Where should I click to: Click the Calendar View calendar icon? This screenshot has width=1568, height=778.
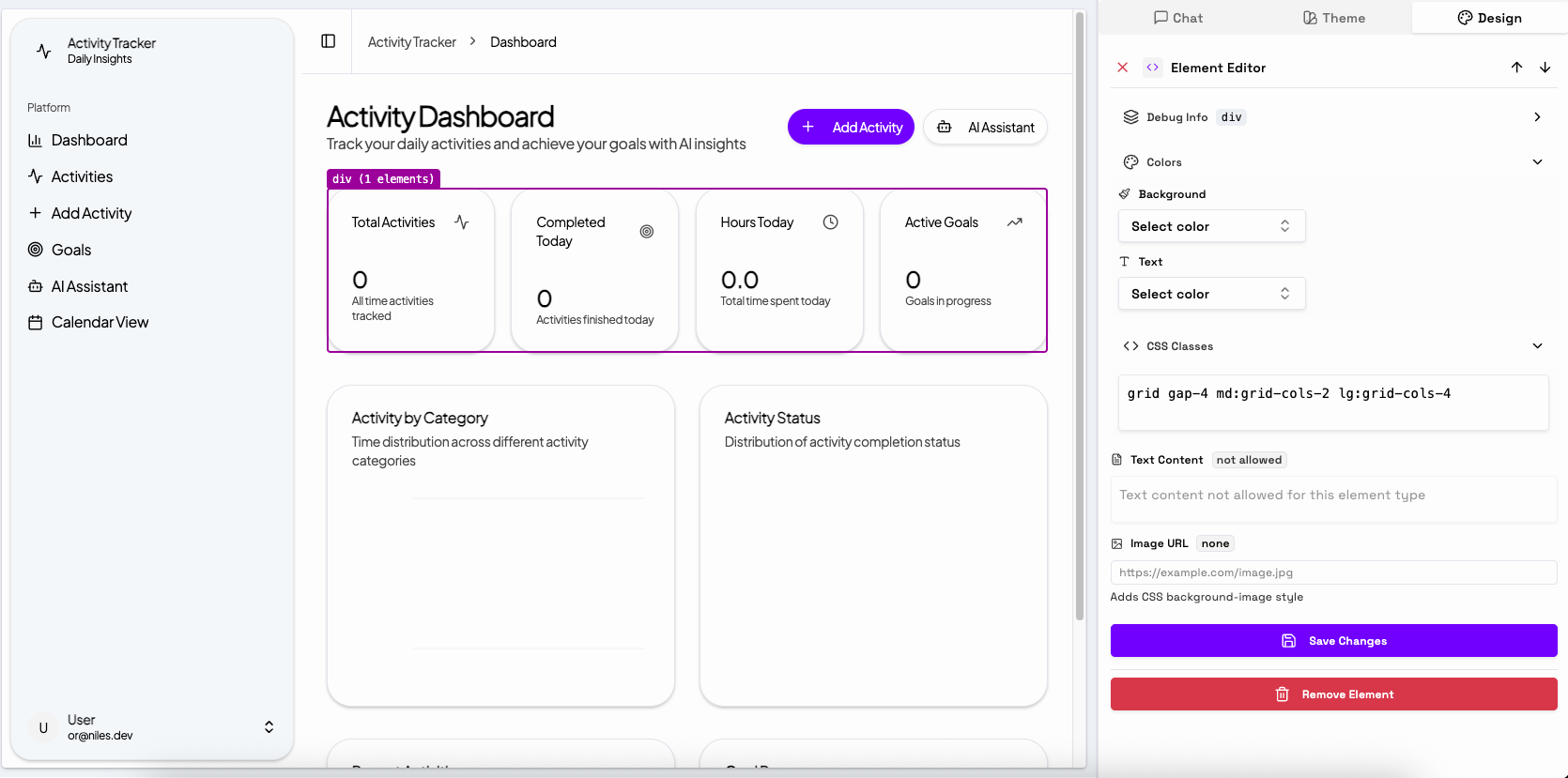(35, 323)
